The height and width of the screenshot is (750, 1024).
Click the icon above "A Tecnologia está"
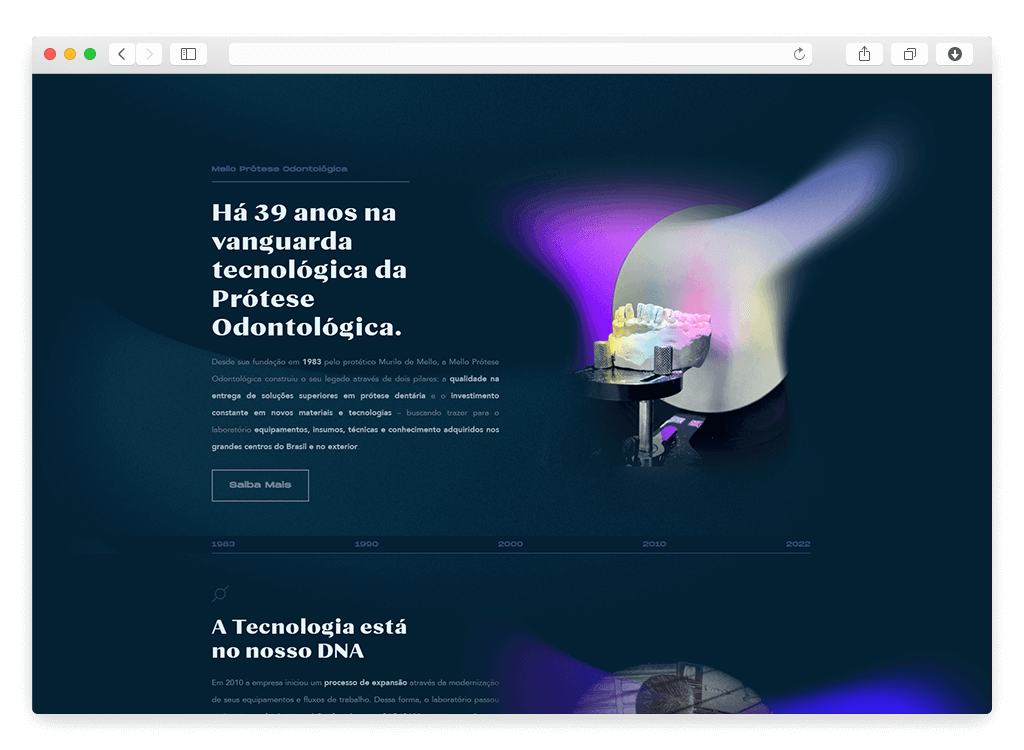click(221, 593)
